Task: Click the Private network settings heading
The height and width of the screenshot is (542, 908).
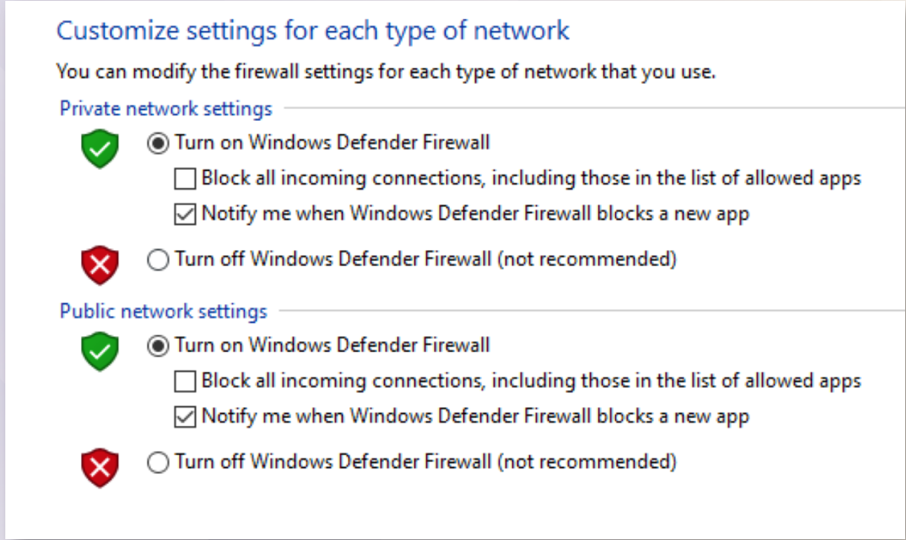Action: coord(166,109)
